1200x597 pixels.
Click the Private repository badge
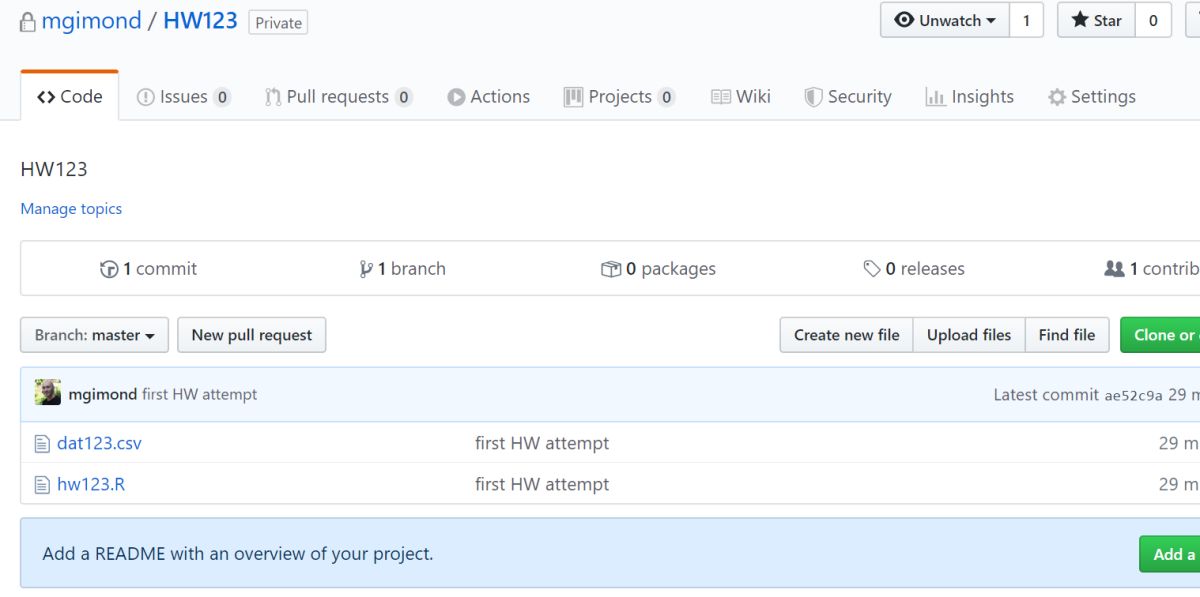point(278,23)
